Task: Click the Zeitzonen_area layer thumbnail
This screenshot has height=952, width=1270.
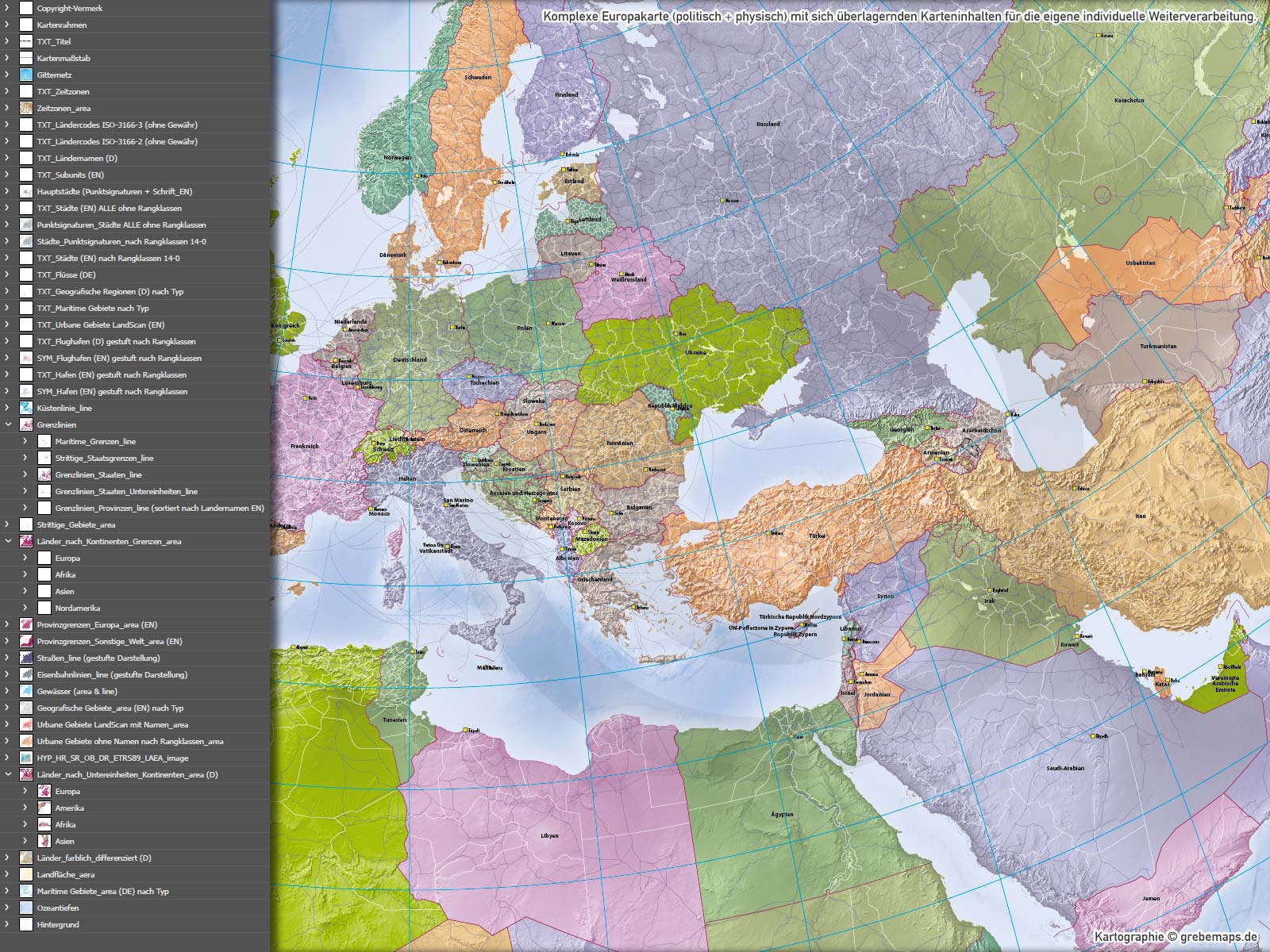Action: [26, 108]
